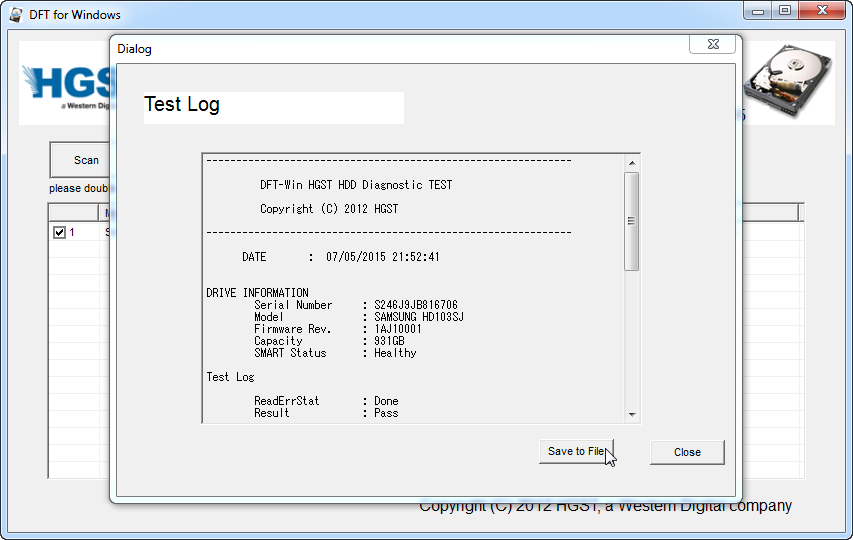
Task: Click the hard drive image in main window
Action: [788, 80]
